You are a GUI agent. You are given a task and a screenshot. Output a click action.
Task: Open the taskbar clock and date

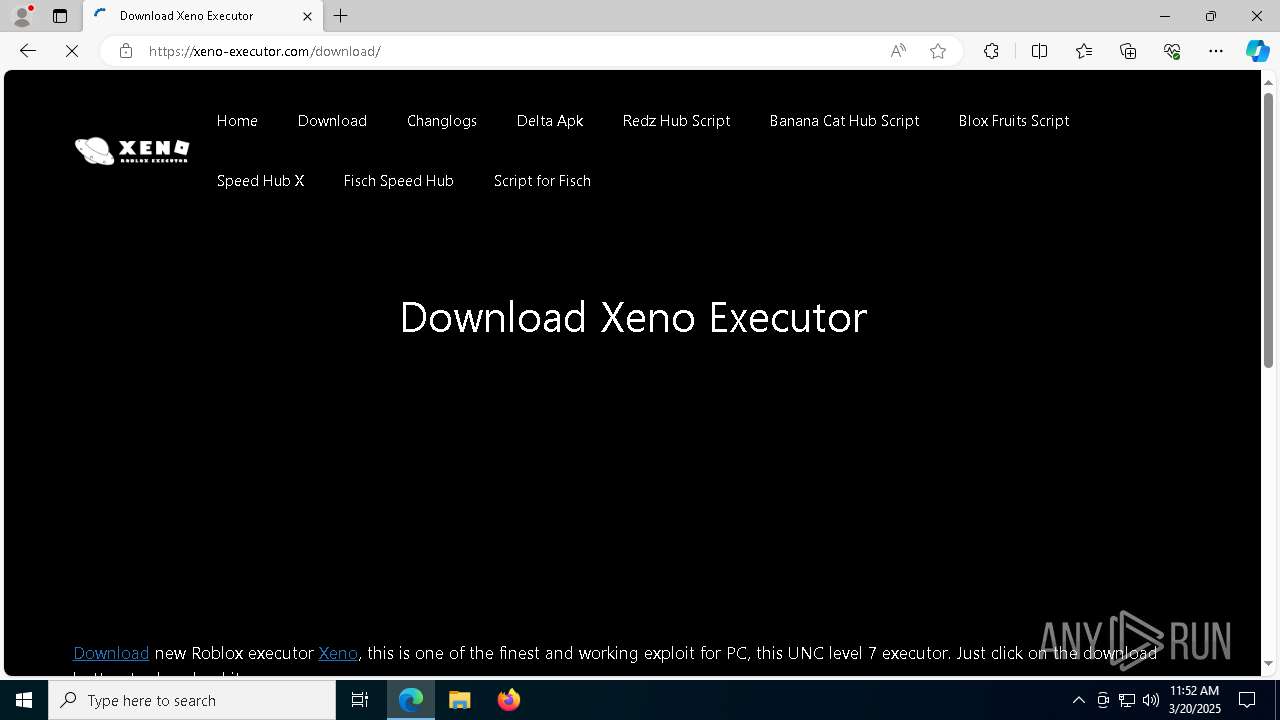click(x=1195, y=700)
